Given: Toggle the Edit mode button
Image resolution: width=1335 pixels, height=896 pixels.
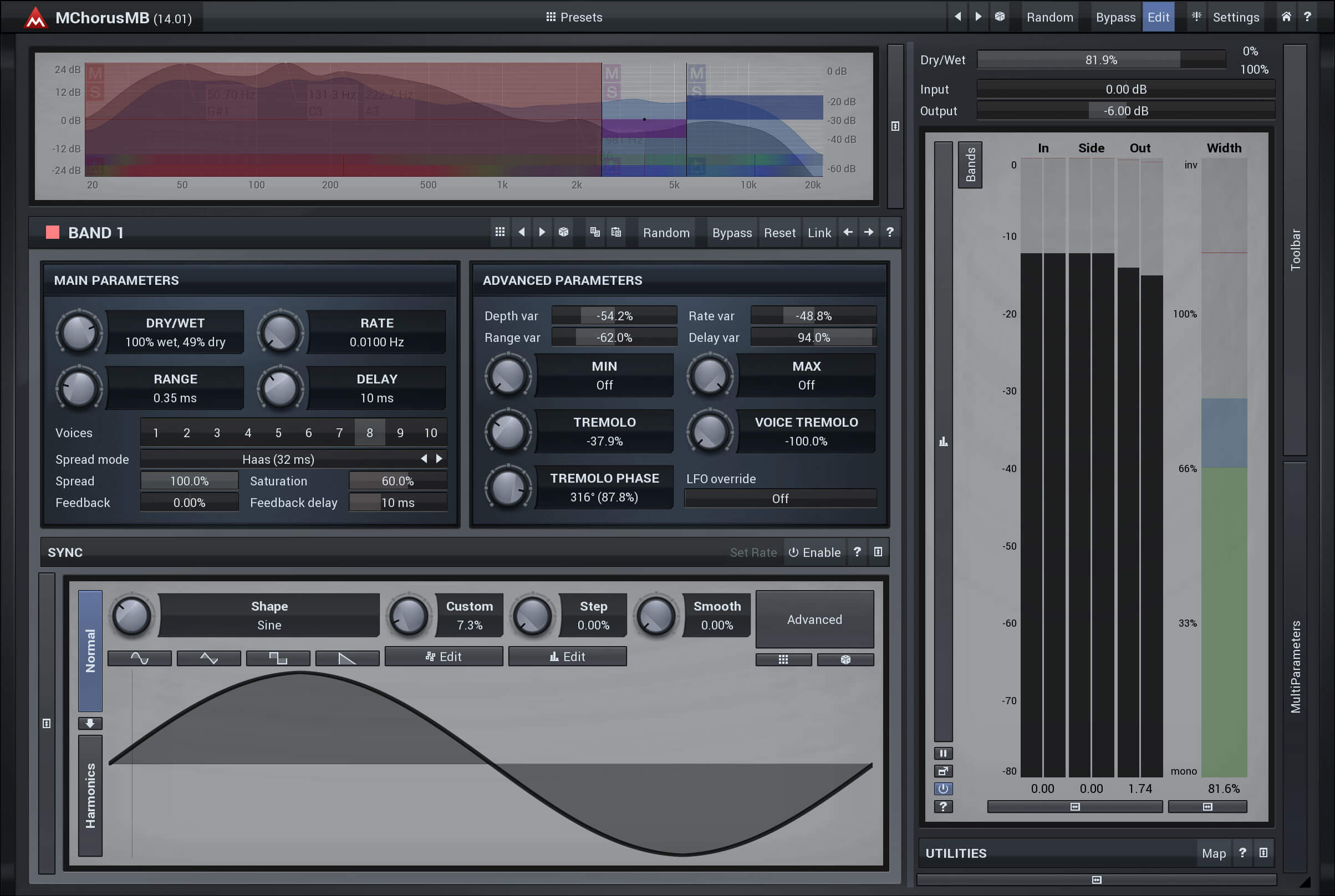Looking at the screenshot, I should (x=1158, y=17).
